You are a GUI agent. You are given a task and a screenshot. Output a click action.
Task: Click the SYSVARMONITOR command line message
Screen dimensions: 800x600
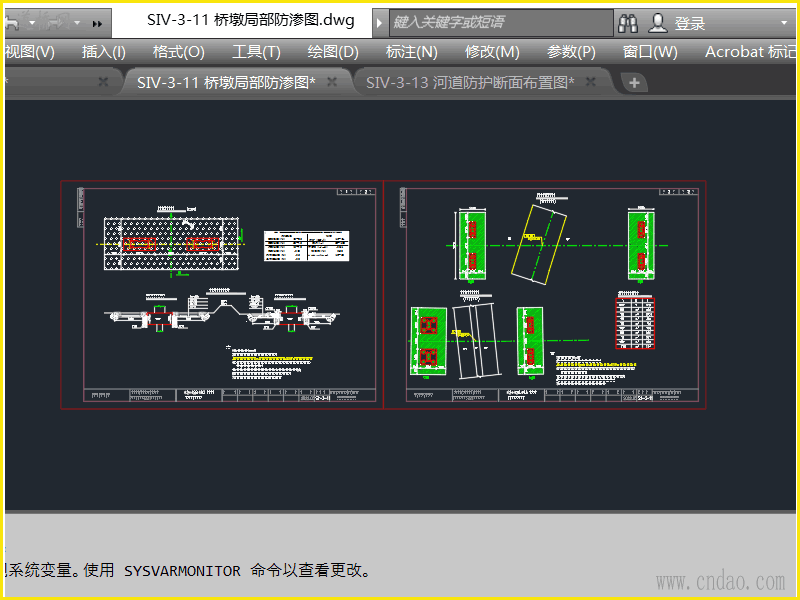tap(188, 570)
